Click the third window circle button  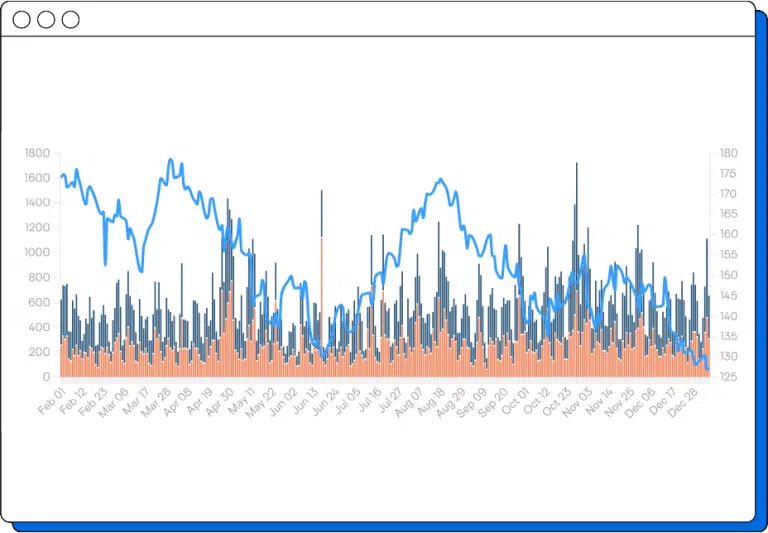[70, 20]
